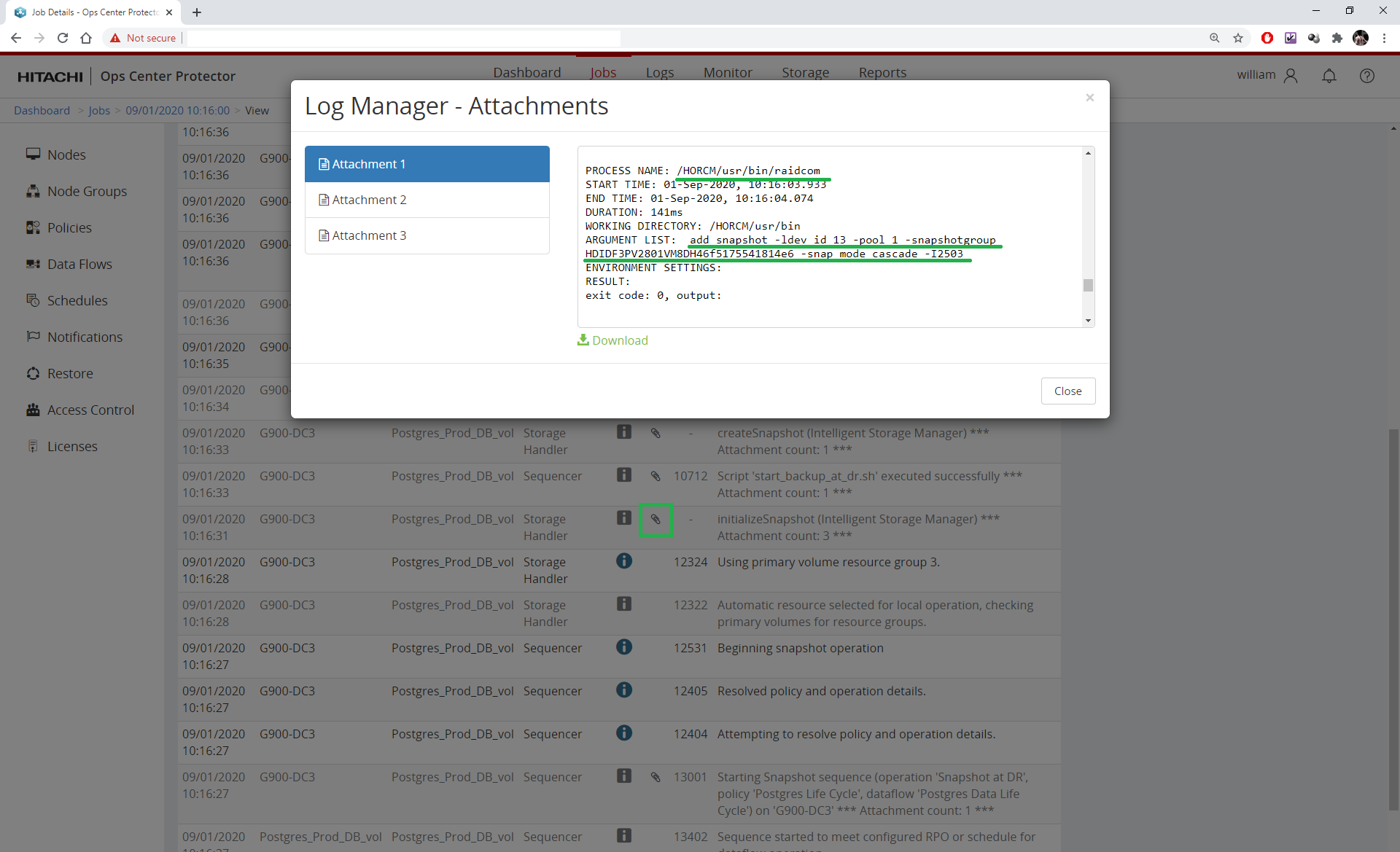Open the Storage menu in the top navigation

[805, 73]
